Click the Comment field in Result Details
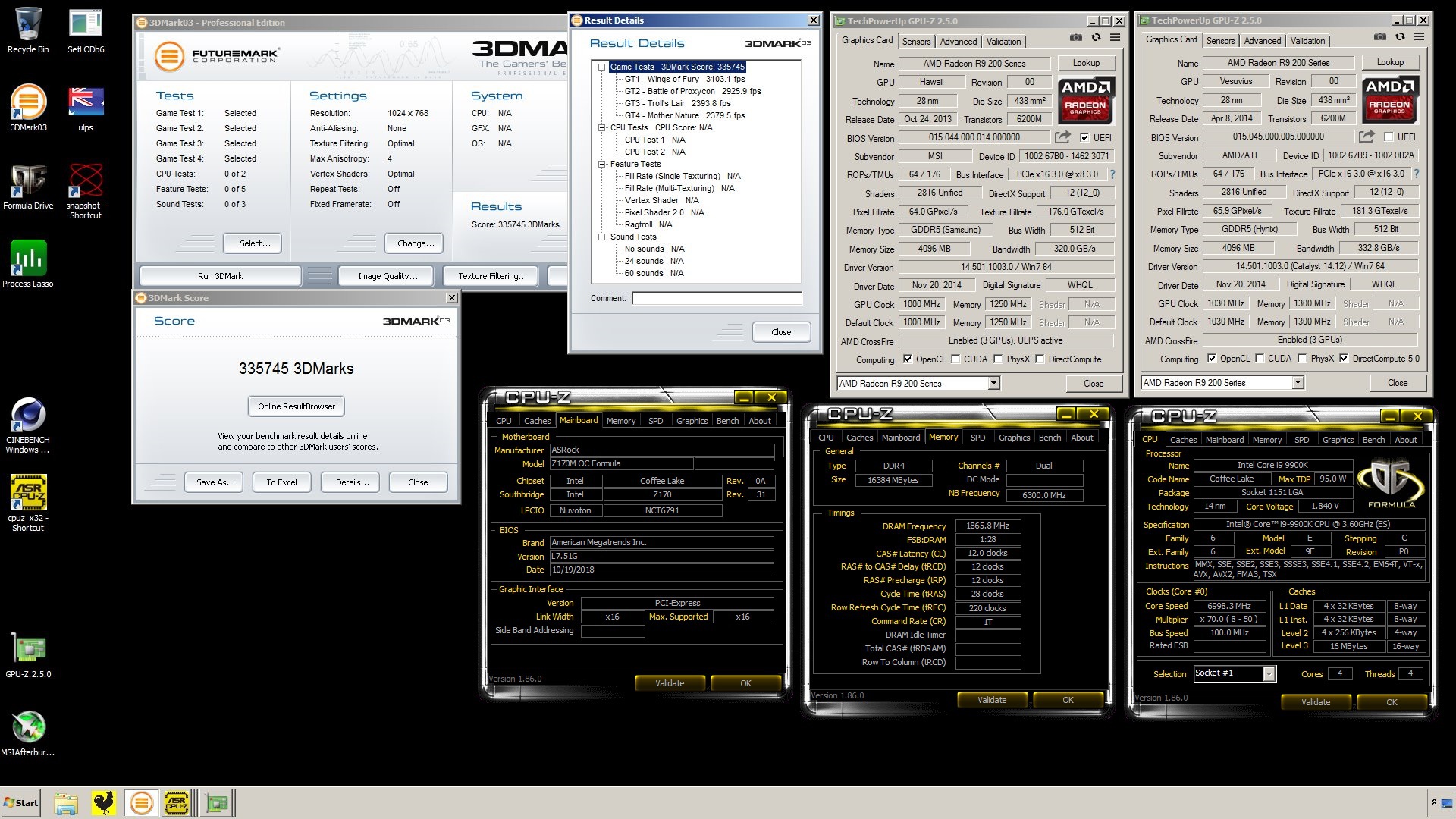1456x819 pixels. (x=717, y=298)
